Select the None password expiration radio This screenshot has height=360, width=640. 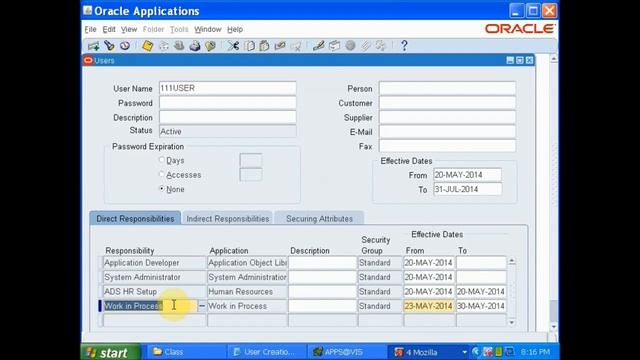[x=162, y=189]
